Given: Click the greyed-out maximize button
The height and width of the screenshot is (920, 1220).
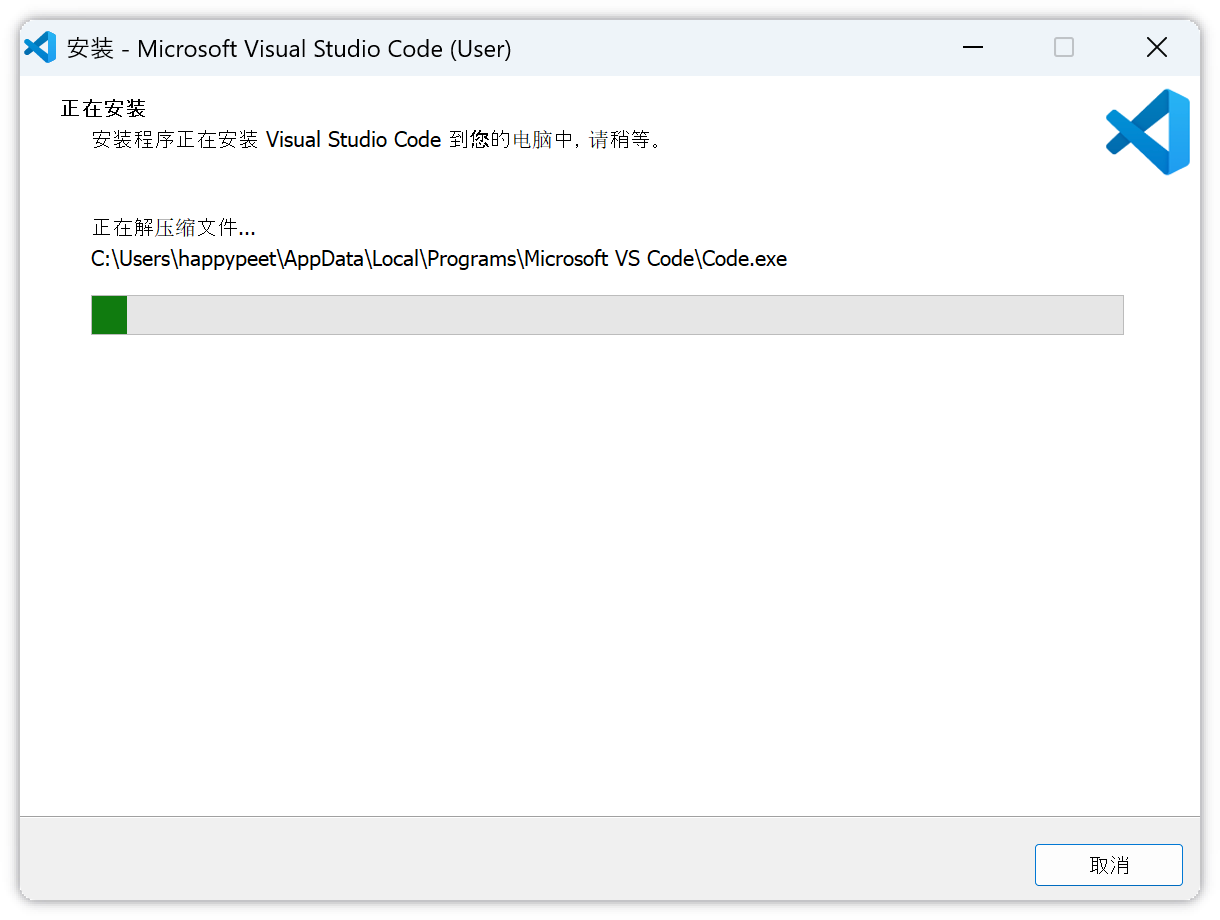Looking at the screenshot, I should tap(1064, 48).
